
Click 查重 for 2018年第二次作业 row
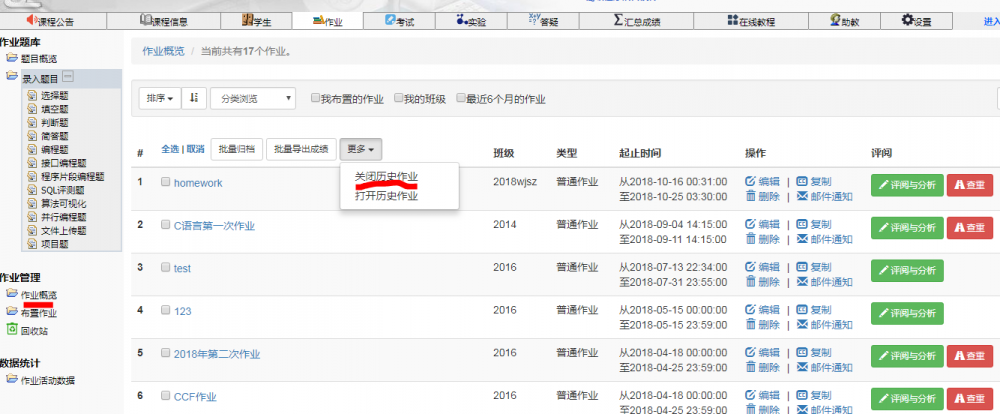[x=969, y=356]
